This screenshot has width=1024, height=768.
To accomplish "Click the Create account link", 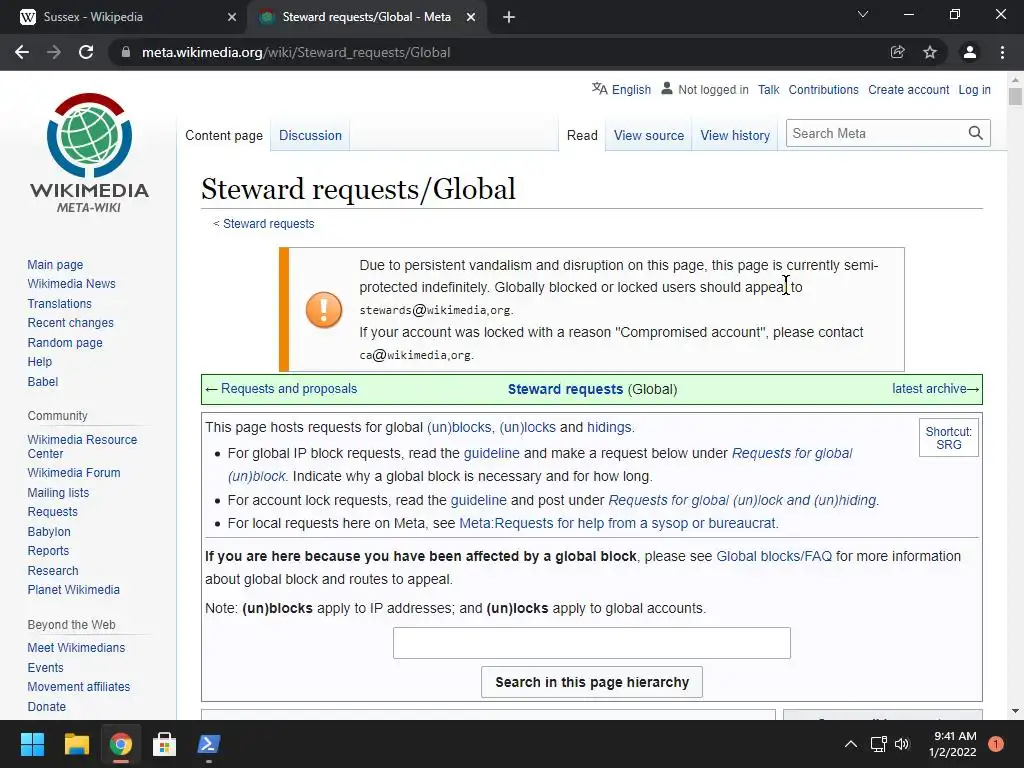I will point(908,89).
